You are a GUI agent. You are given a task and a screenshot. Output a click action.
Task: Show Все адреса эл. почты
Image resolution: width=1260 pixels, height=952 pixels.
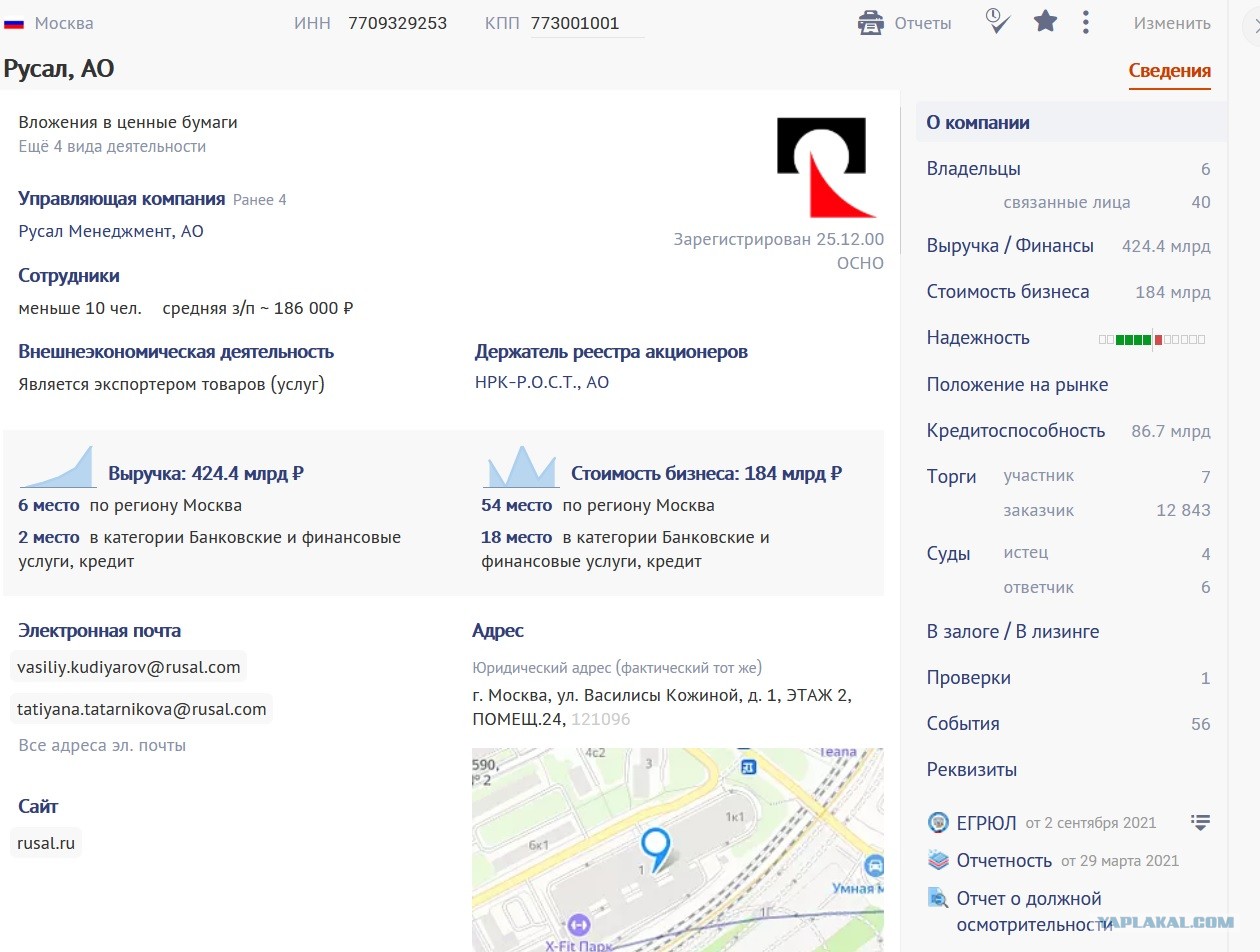(102, 745)
